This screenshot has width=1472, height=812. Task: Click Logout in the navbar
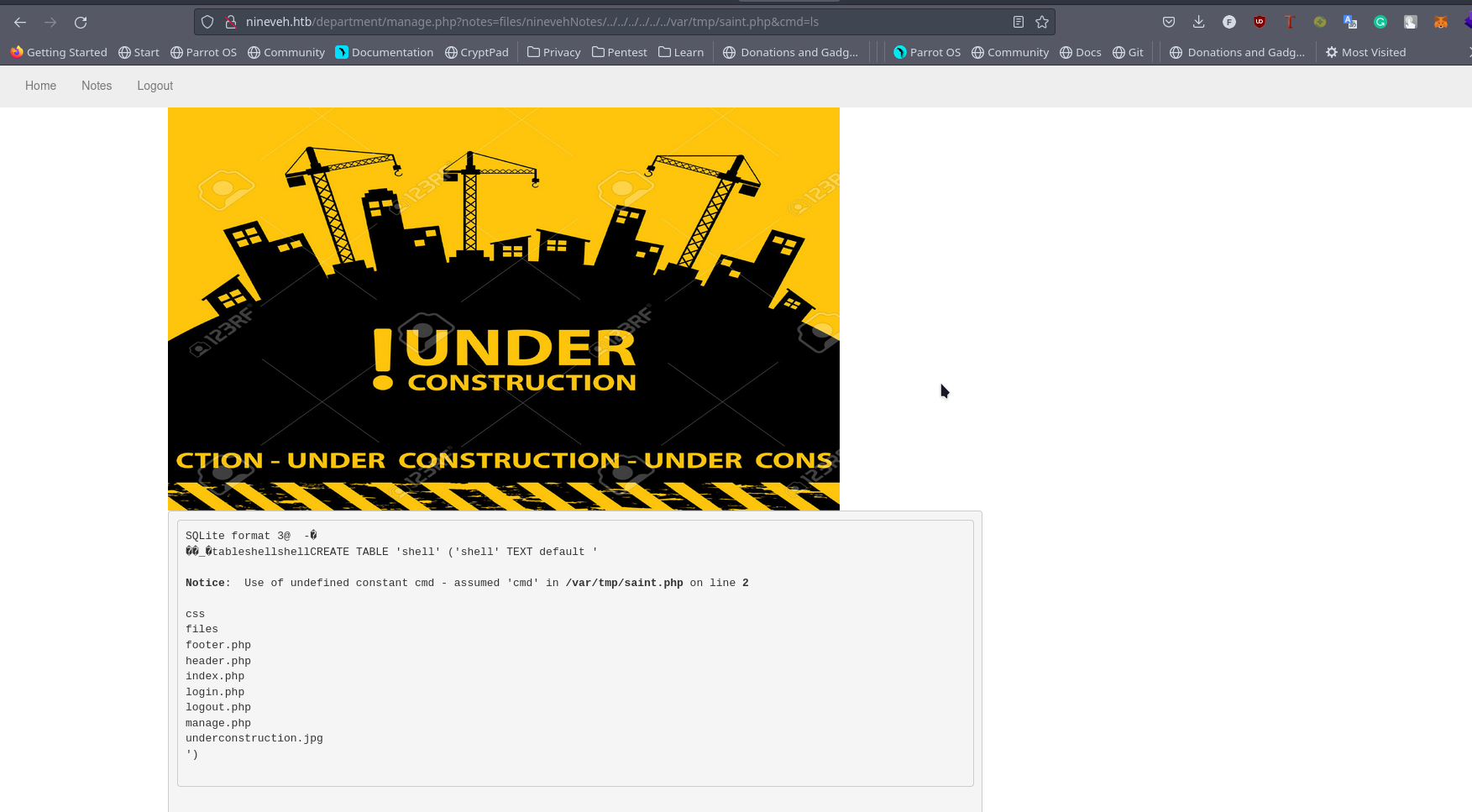155,86
